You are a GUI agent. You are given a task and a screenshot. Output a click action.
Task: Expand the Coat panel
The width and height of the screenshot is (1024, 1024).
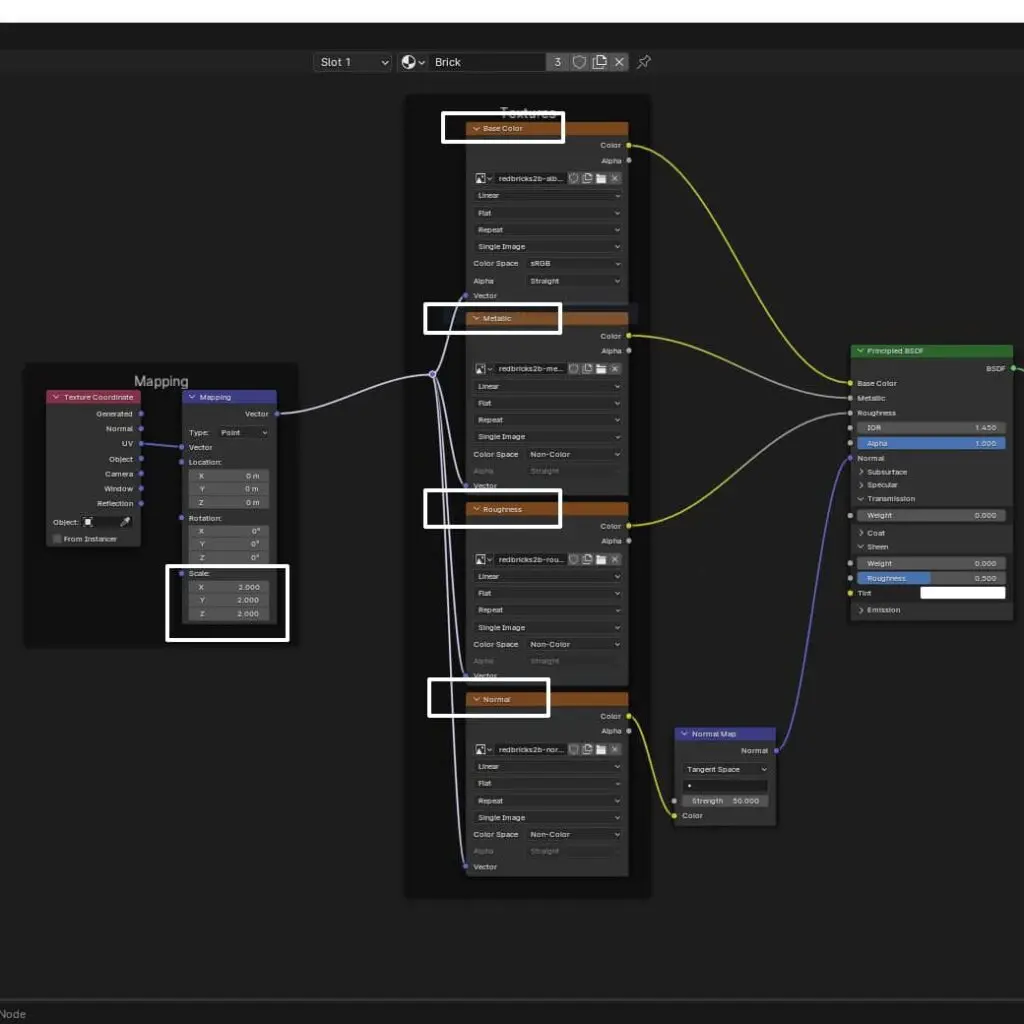(861, 533)
